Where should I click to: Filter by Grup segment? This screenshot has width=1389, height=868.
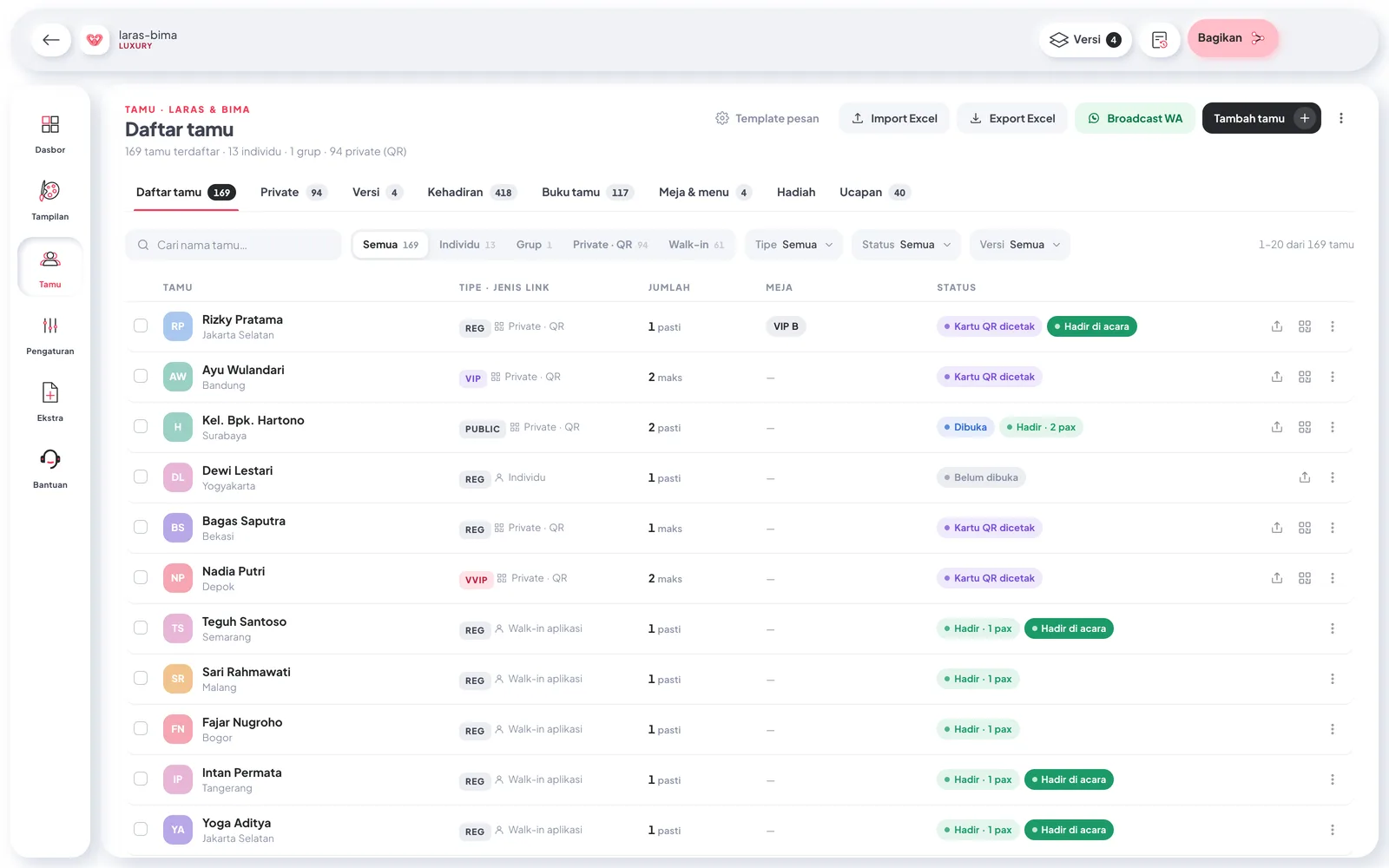point(534,245)
